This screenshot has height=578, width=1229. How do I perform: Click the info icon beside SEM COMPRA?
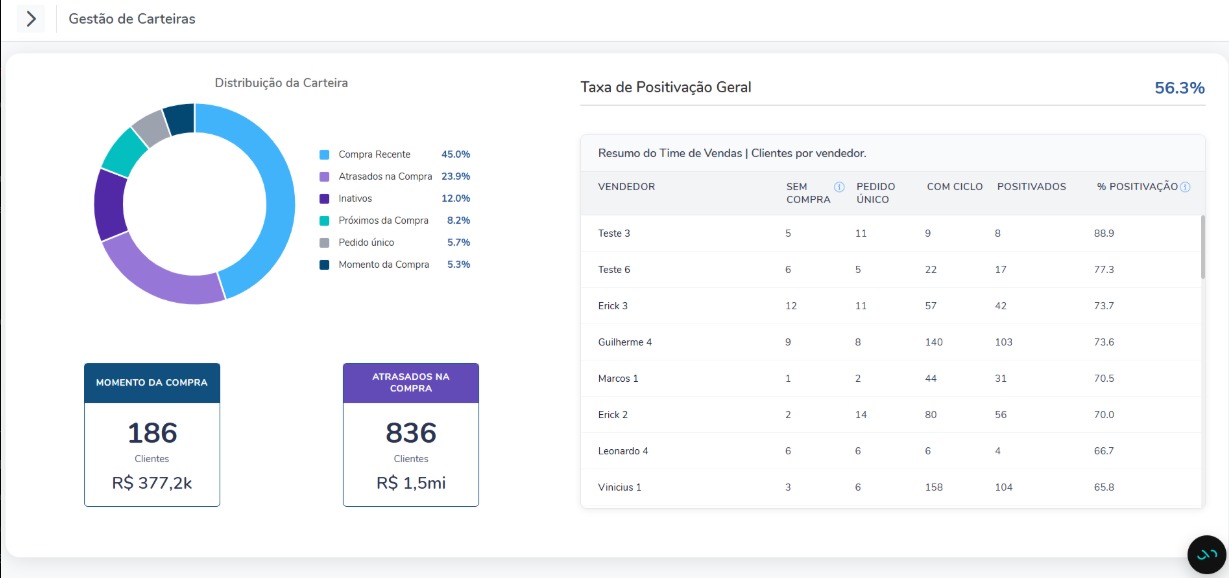839,187
